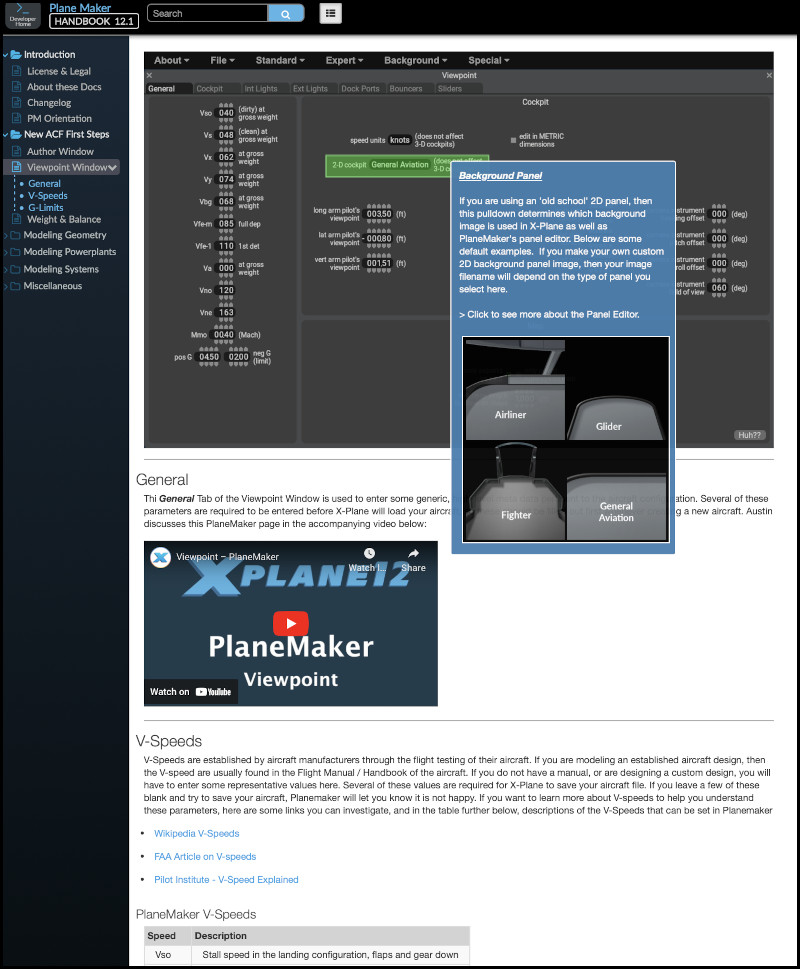This screenshot has height=969, width=800.
Task: Click the search magnifier button
Action: pyautogui.click(x=285, y=14)
